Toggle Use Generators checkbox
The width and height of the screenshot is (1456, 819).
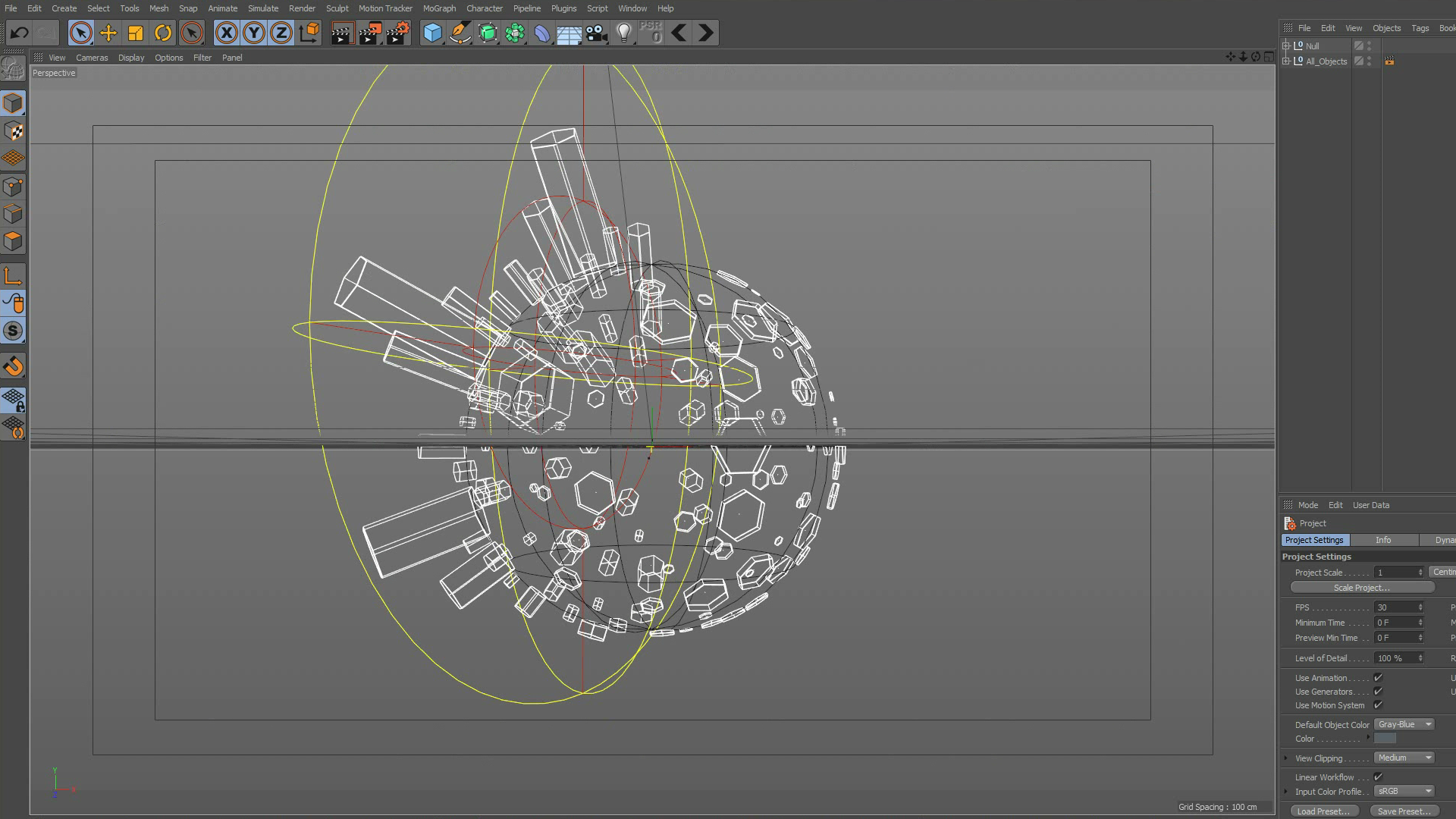pyautogui.click(x=1378, y=692)
